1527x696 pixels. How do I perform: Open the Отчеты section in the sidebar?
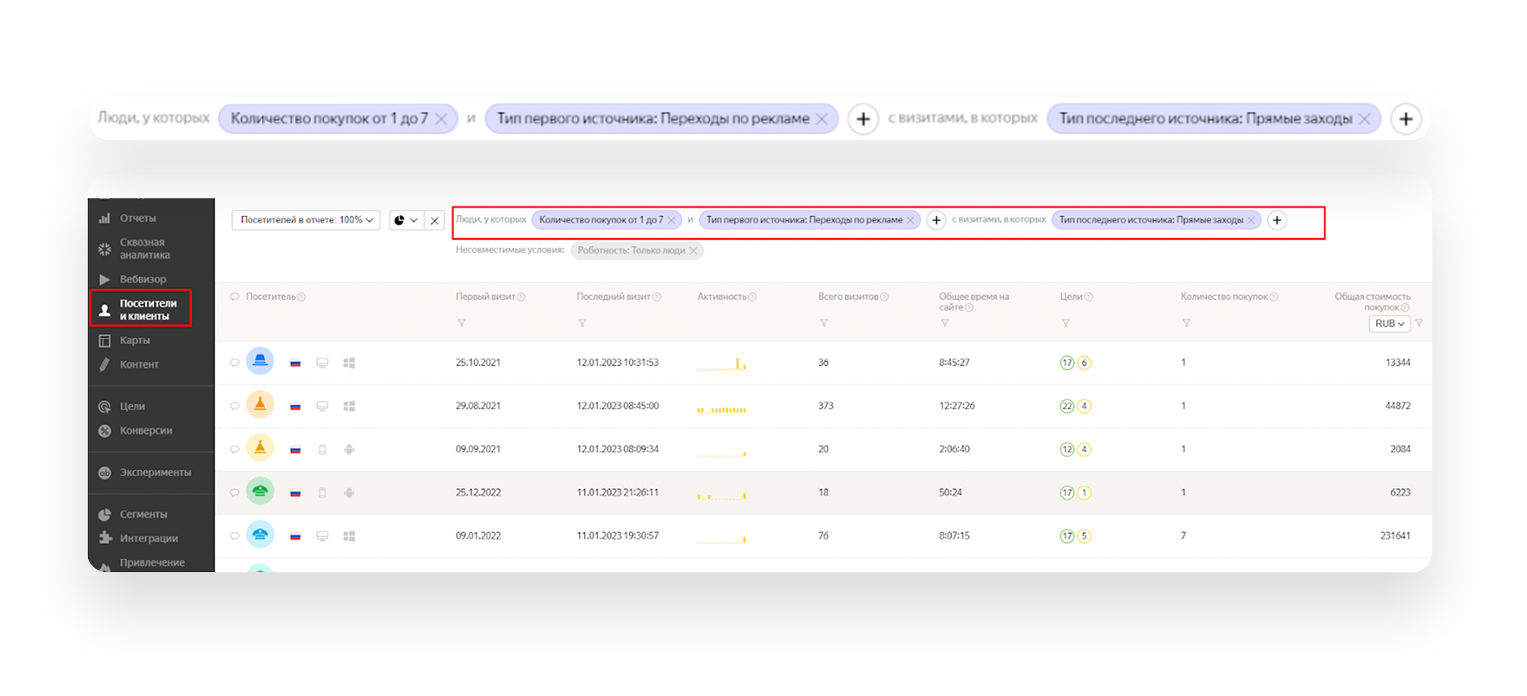(x=137, y=218)
